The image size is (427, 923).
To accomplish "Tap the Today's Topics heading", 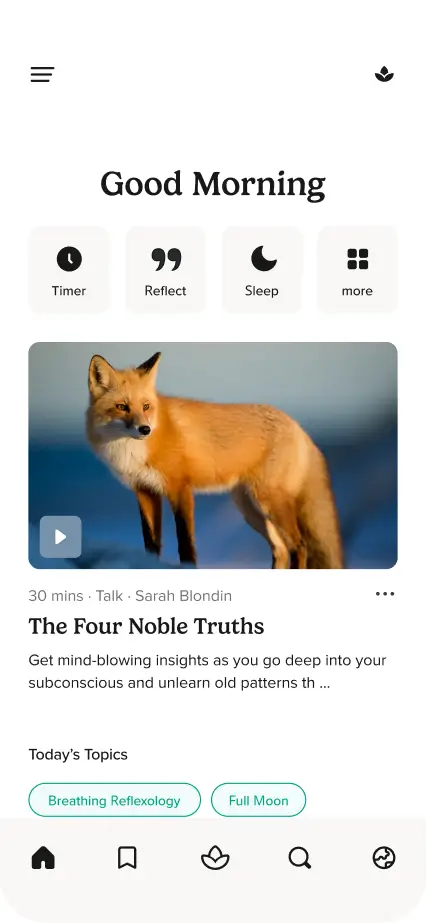I will pos(78,755).
